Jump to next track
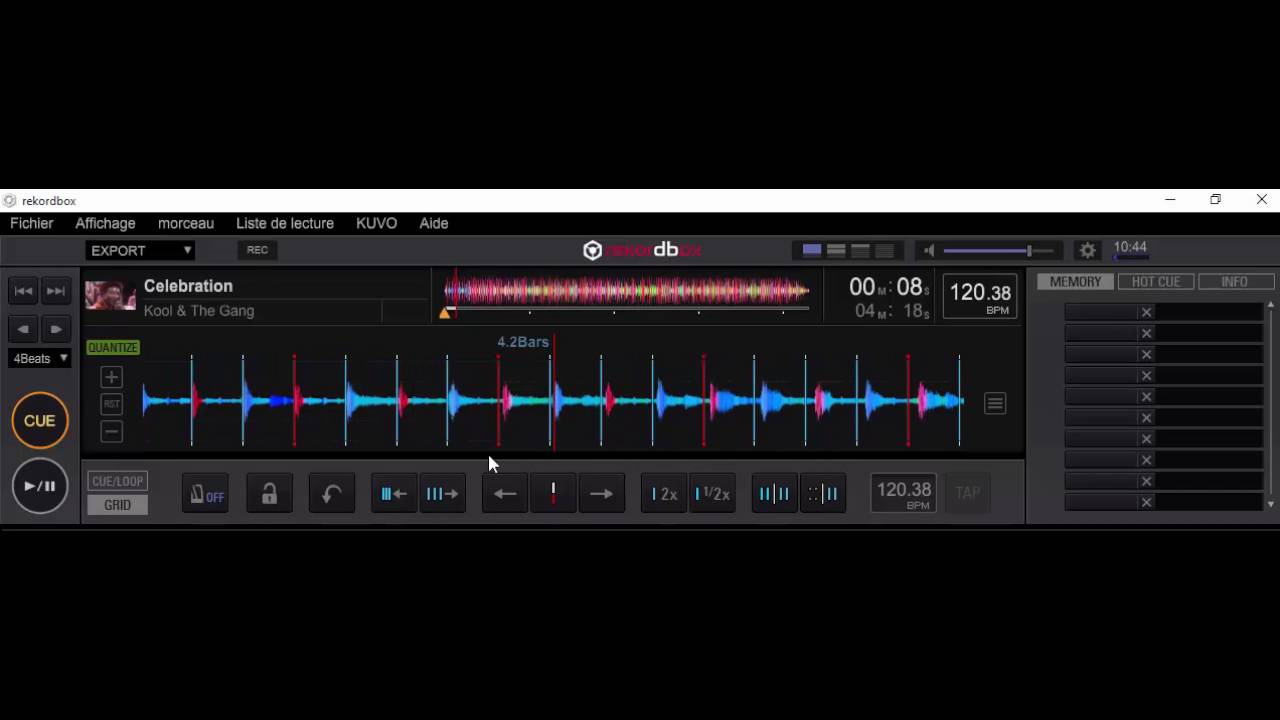The width and height of the screenshot is (1280, 720). click(56, 291)
